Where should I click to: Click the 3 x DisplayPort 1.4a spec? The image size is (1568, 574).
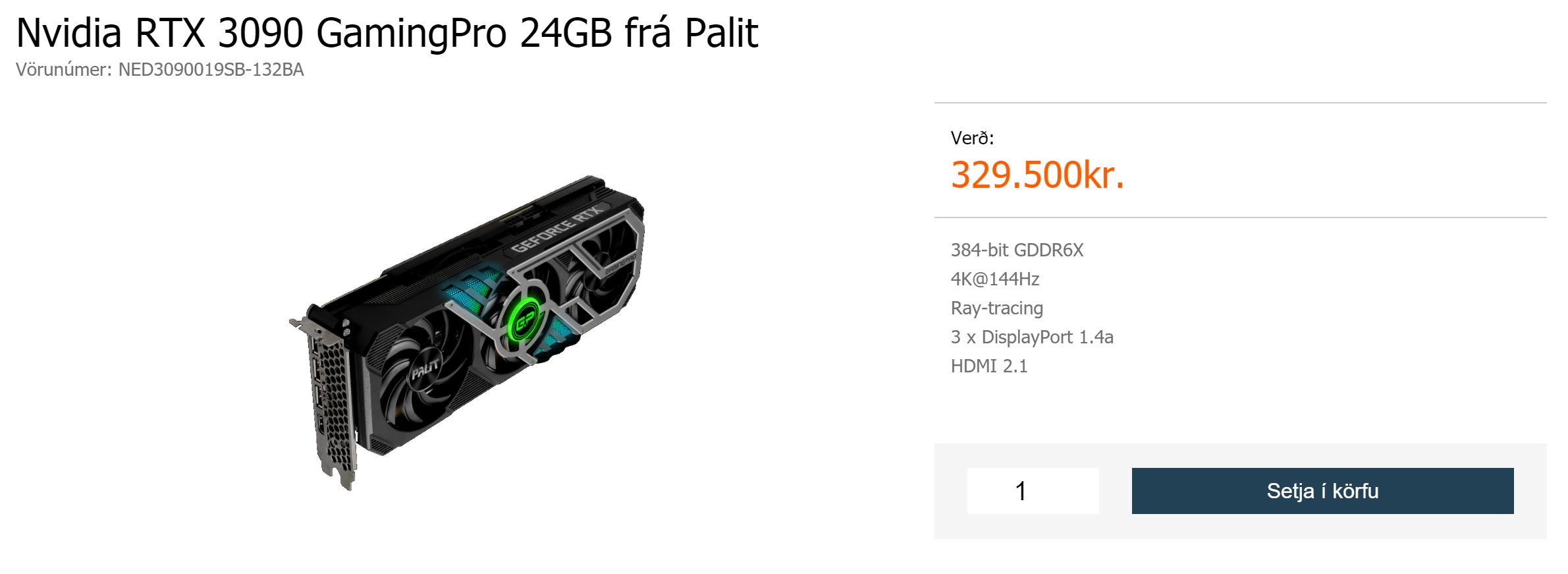[x=1031, y=337]
